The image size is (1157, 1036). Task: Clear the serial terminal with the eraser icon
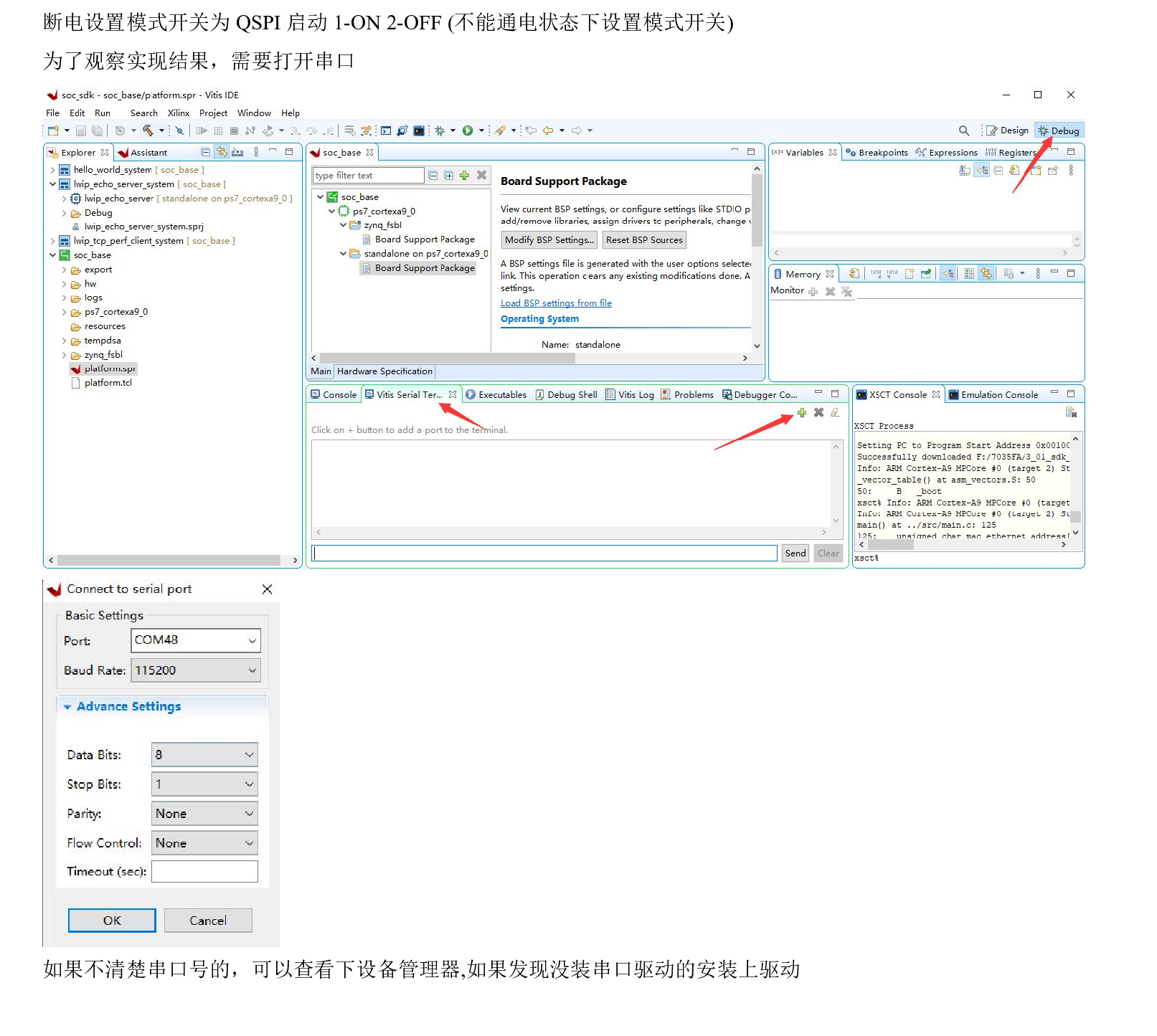click(835, 413)
